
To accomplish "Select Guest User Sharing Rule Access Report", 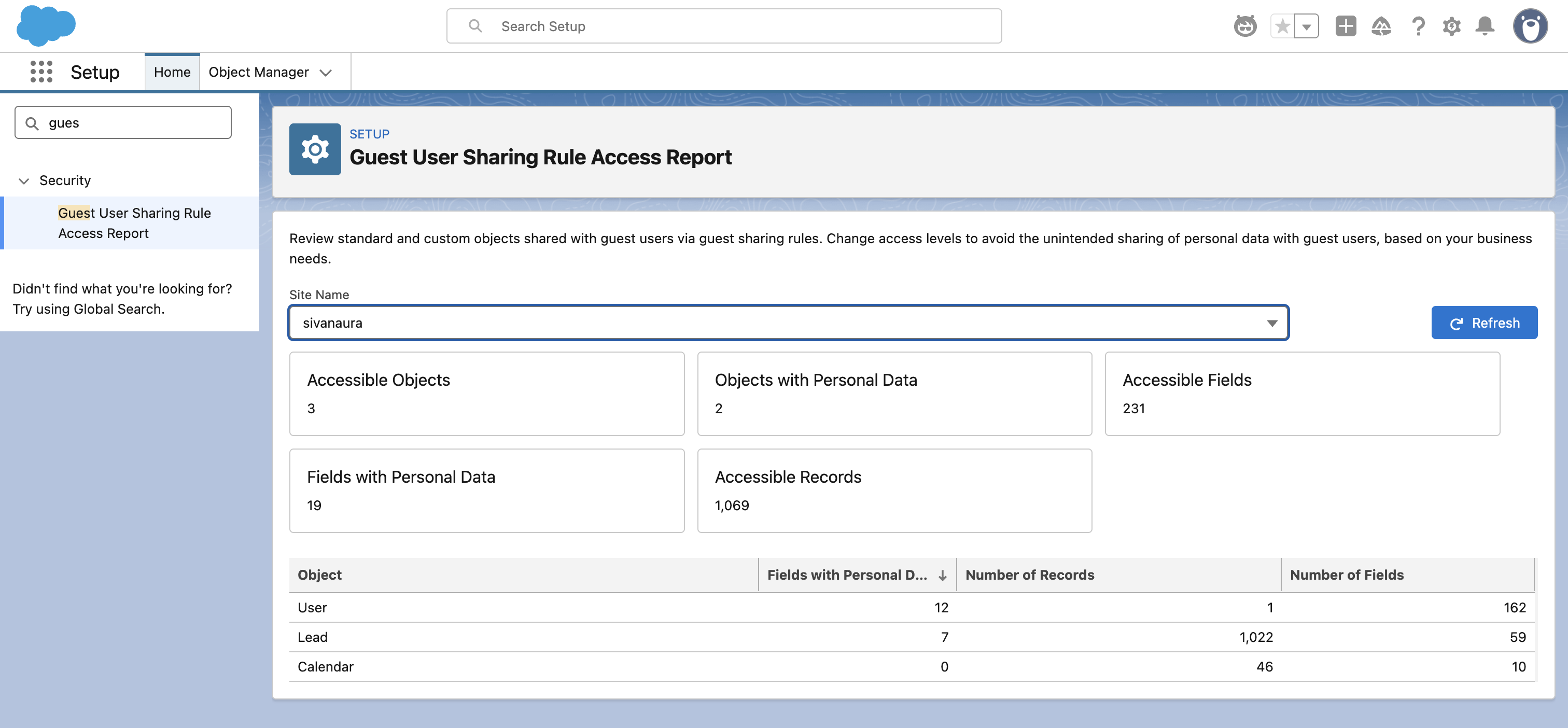I will (134, 223).
